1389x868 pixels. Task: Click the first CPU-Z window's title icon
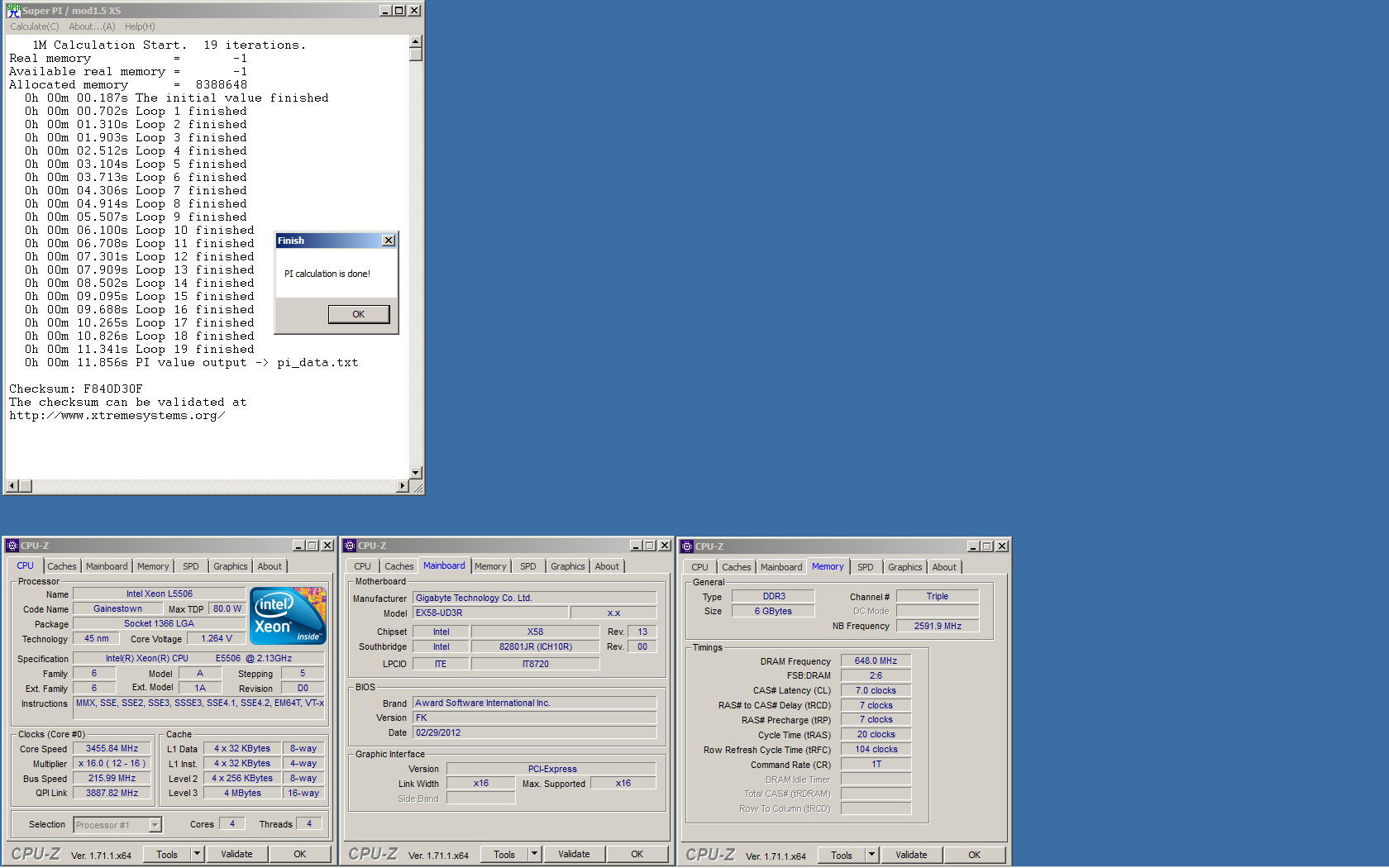coord(12,546)
